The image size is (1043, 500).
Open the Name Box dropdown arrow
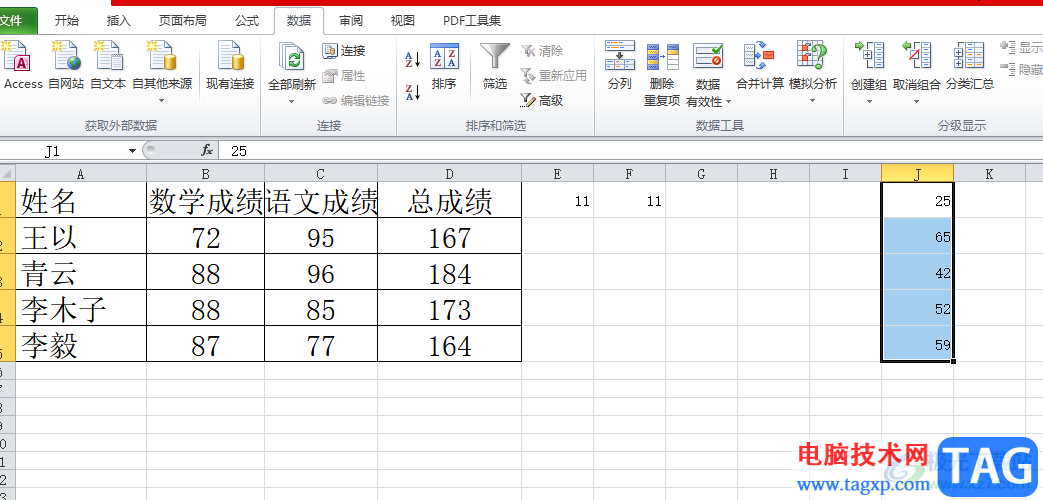point(132,151)
